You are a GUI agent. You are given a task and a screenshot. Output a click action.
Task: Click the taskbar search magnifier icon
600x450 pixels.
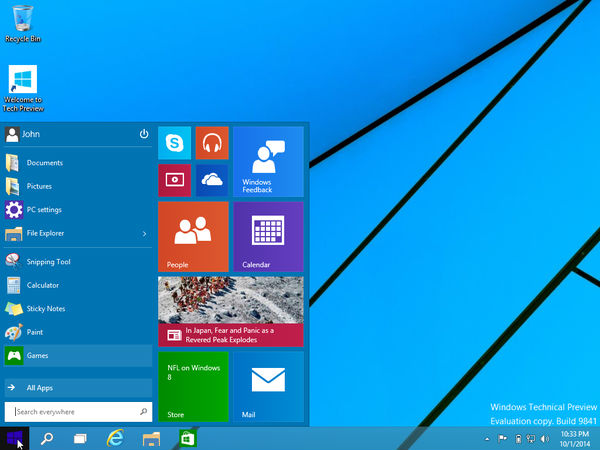coord(46,438)
